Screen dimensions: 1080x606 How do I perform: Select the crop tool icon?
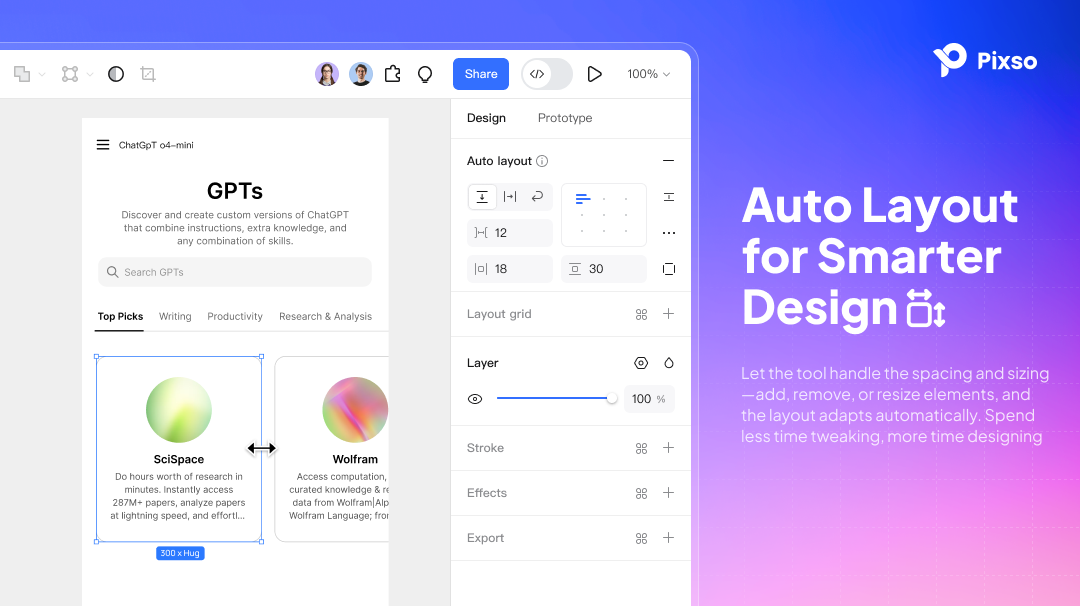(147, 74)
